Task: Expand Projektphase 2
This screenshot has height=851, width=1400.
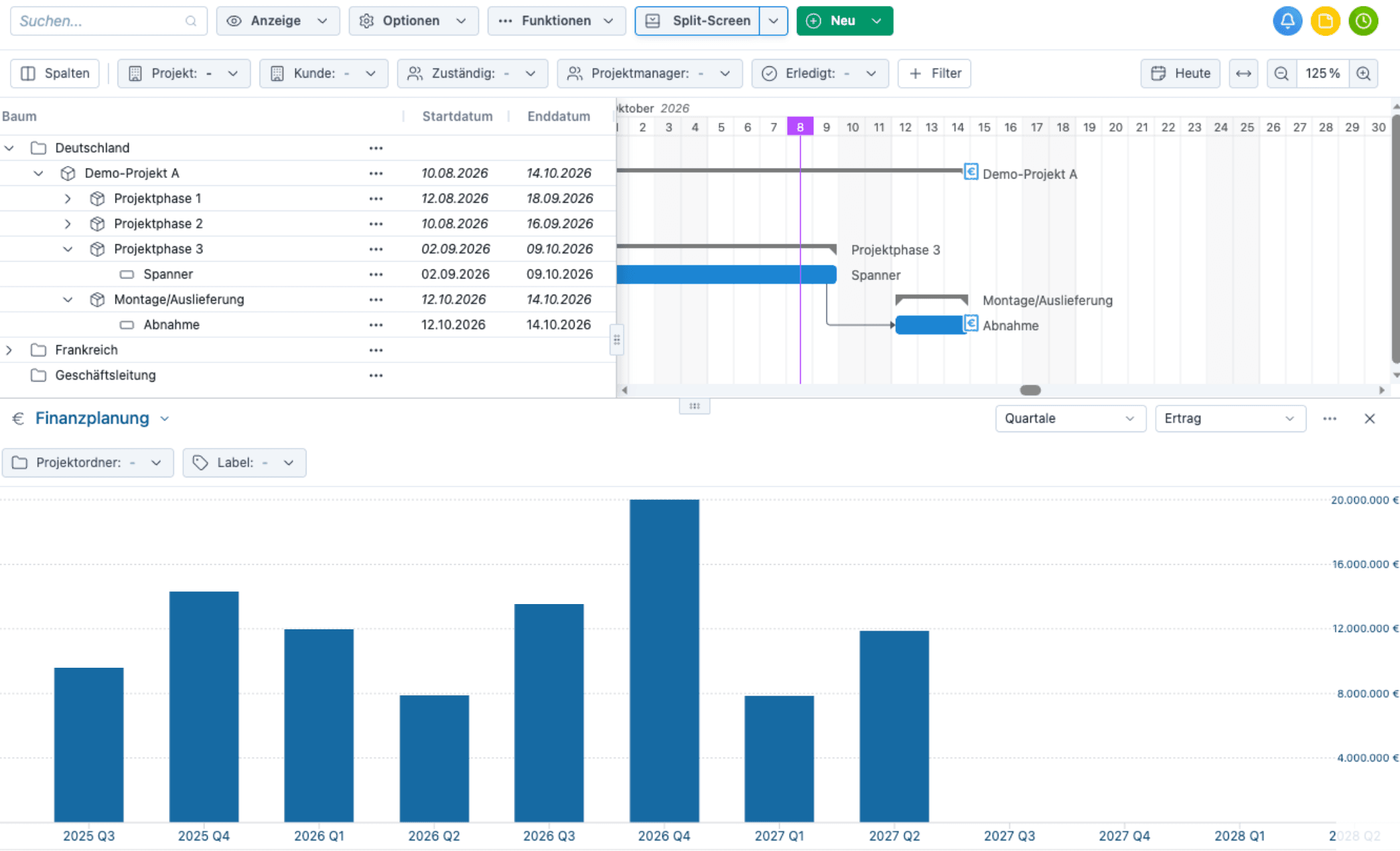Action: tap(68, 224)
